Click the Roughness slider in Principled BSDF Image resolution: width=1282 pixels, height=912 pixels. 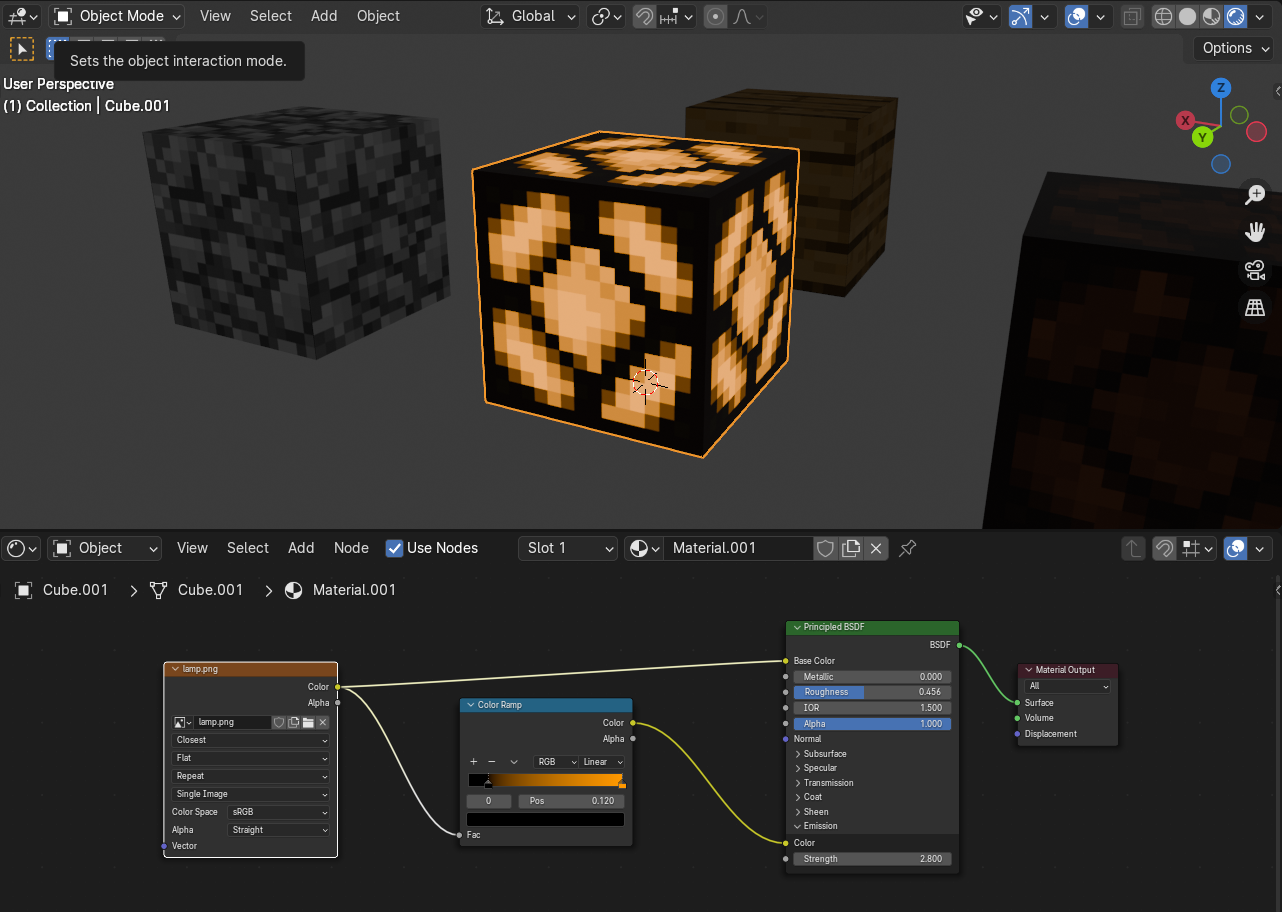pyautogui.click(x=871, y=692)
